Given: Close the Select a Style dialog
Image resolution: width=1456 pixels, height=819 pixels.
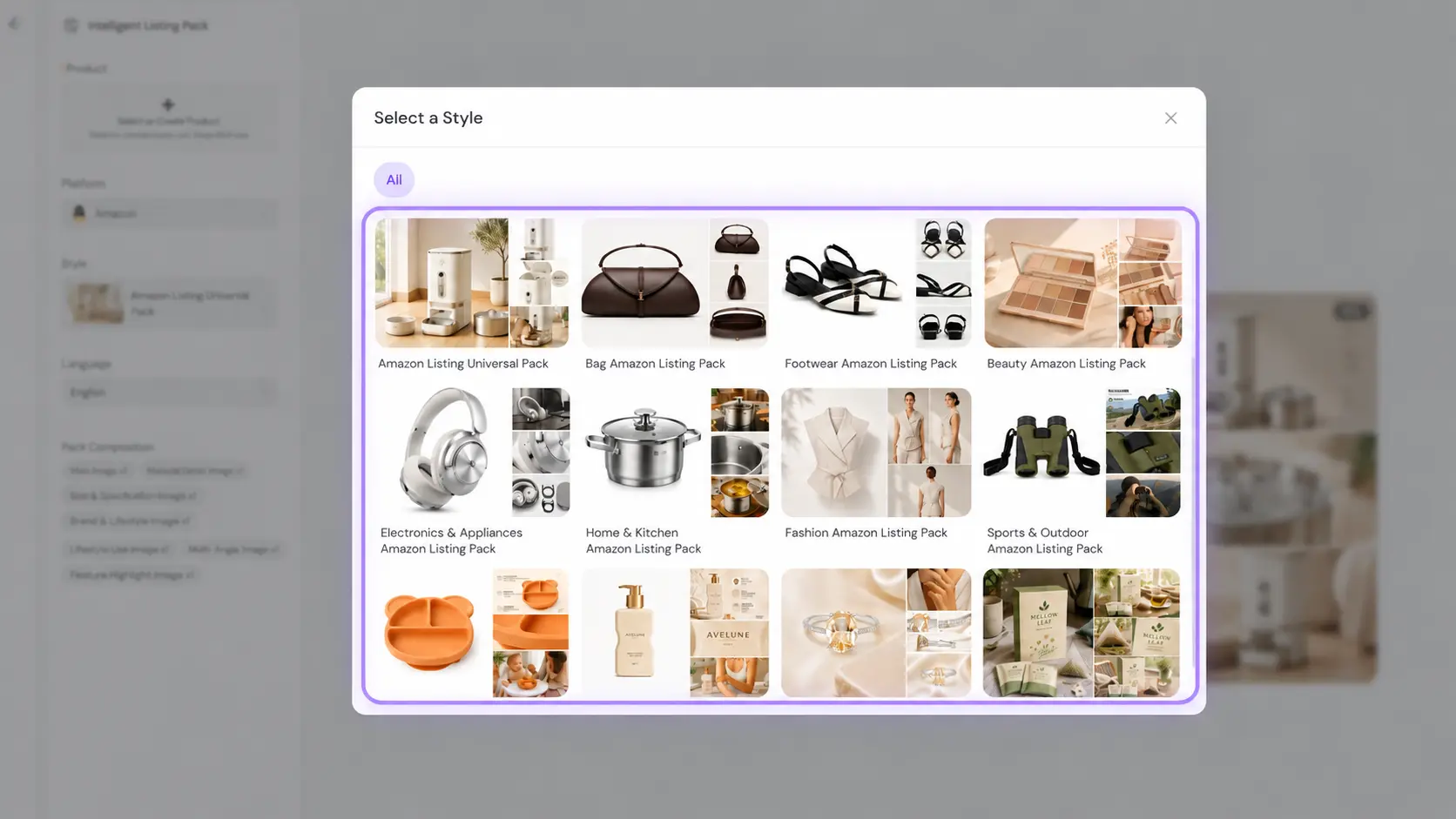Looking at the screenshot, I should pyautogui.click(x=1170, y=118).
